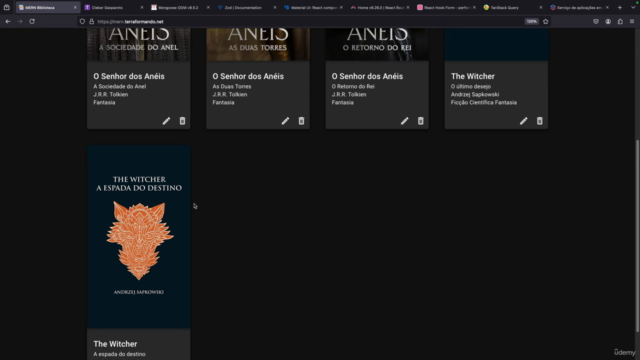Click the A Sociedade do Anel subtitle text
The image size is (640, 360).
[x=120, y=87]
